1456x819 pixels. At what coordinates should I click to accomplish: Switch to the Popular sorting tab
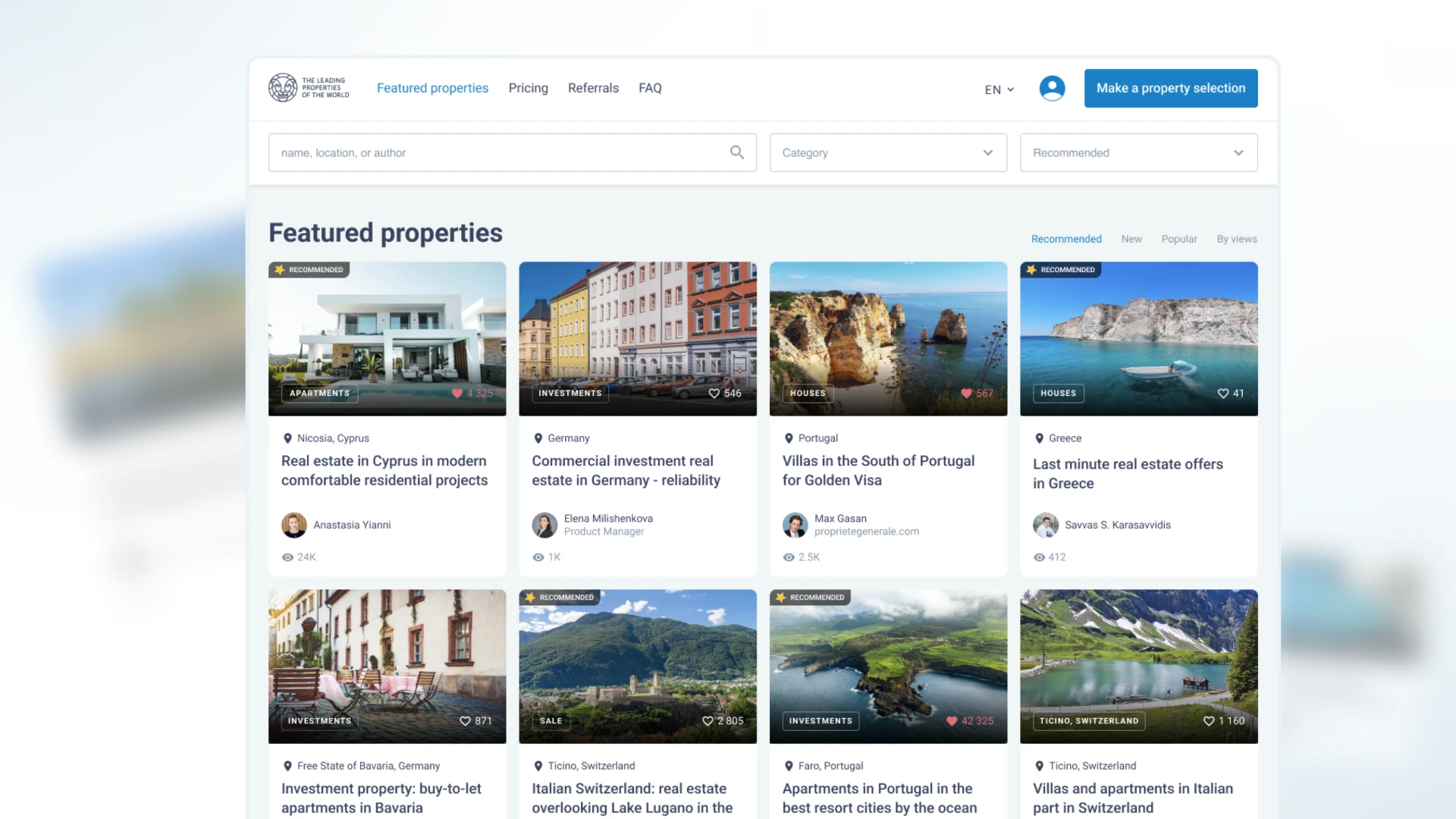click(x=1178, y=239)
